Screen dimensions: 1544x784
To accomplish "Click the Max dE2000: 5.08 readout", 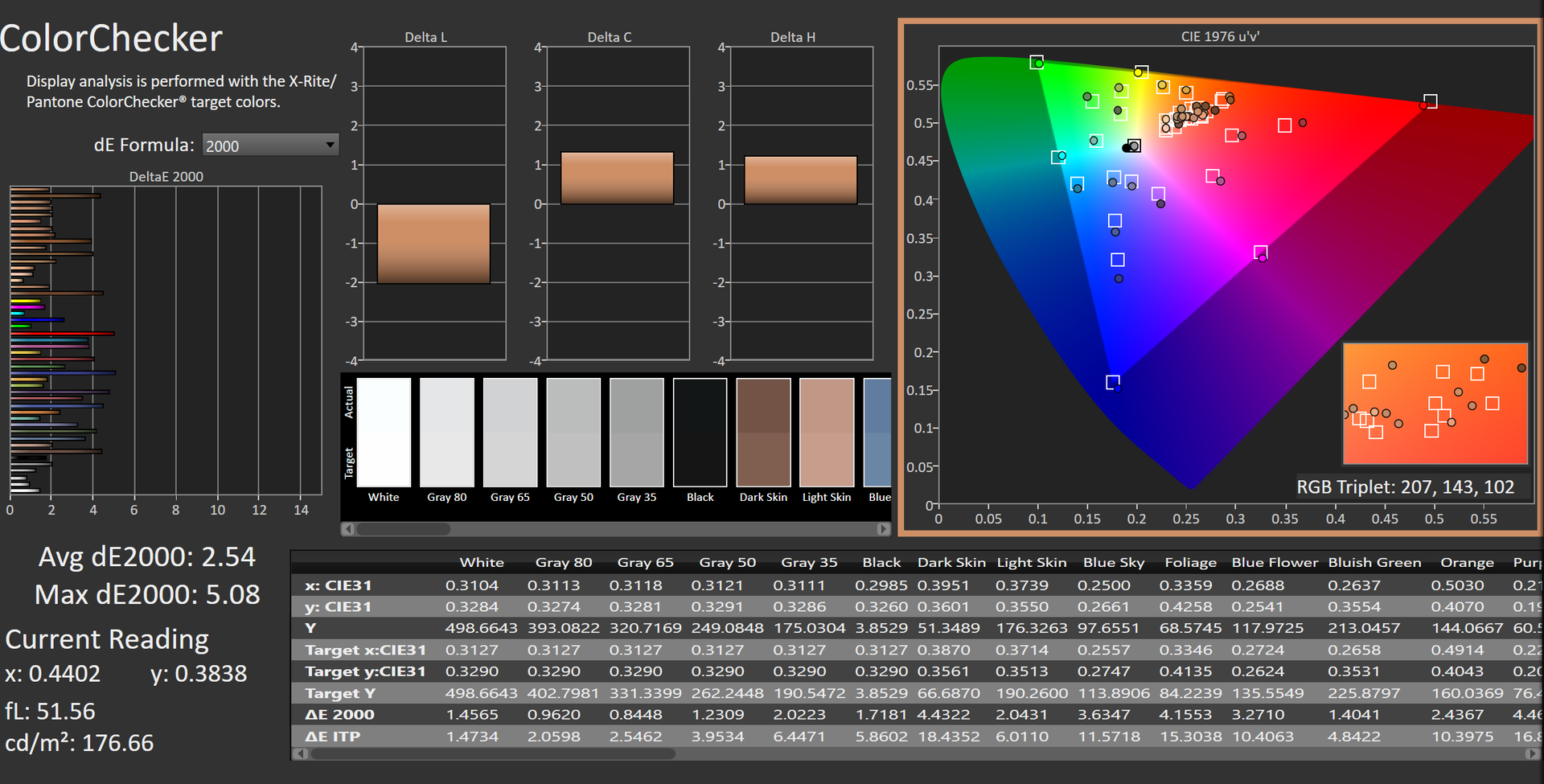I will point(147,594).
